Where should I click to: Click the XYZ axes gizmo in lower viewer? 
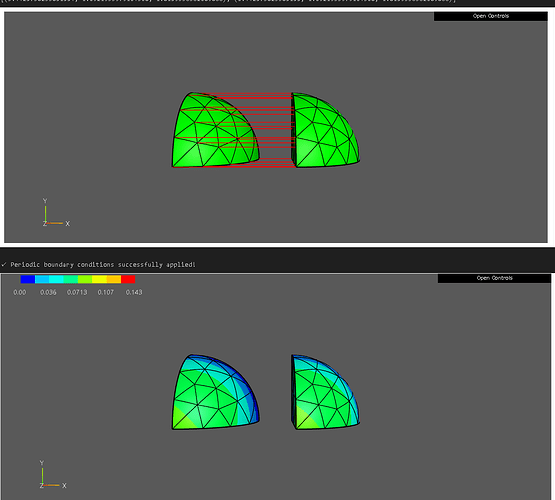[53, 475]
